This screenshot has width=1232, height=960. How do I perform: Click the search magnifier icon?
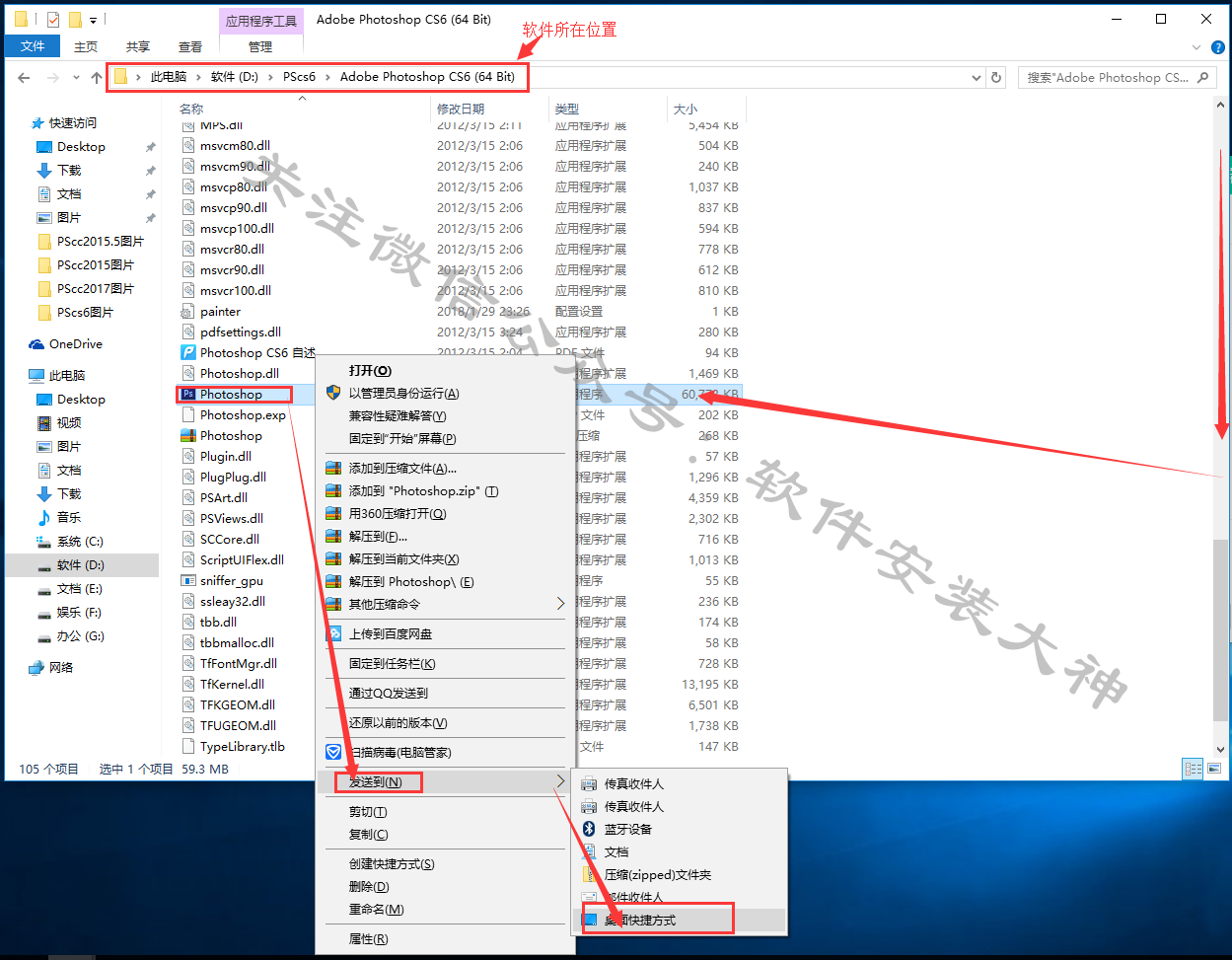[1202, 77]
